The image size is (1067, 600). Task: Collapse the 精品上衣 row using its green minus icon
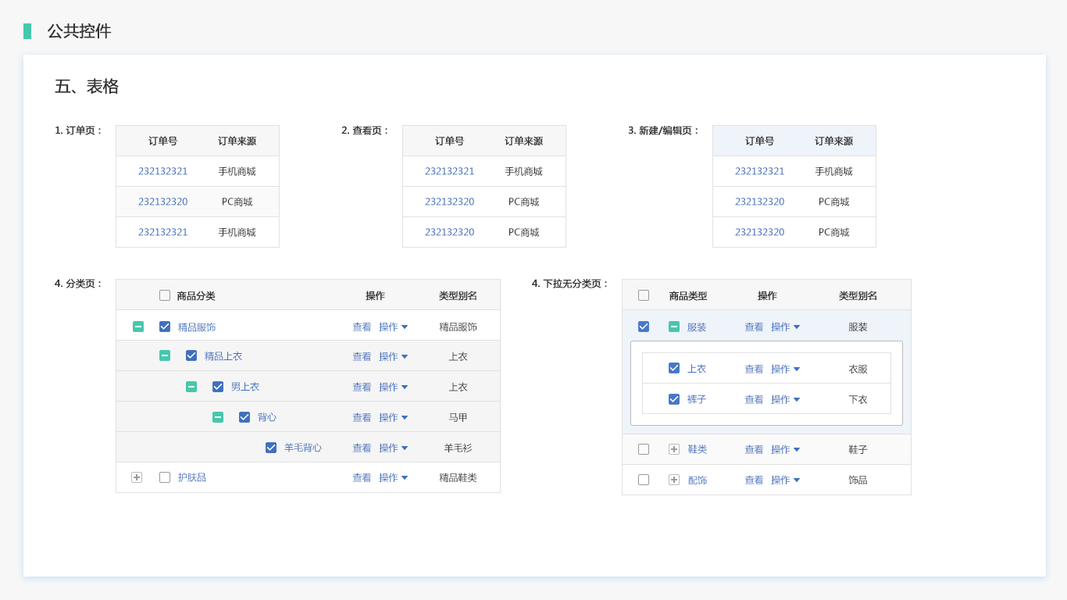[x=165, y=356]
